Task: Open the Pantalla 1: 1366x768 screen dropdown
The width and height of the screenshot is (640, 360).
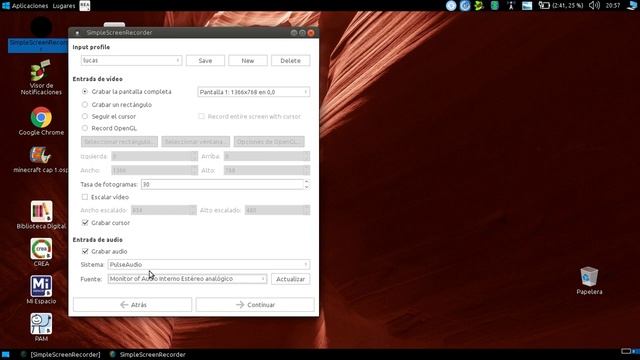Action: [253, 92]
